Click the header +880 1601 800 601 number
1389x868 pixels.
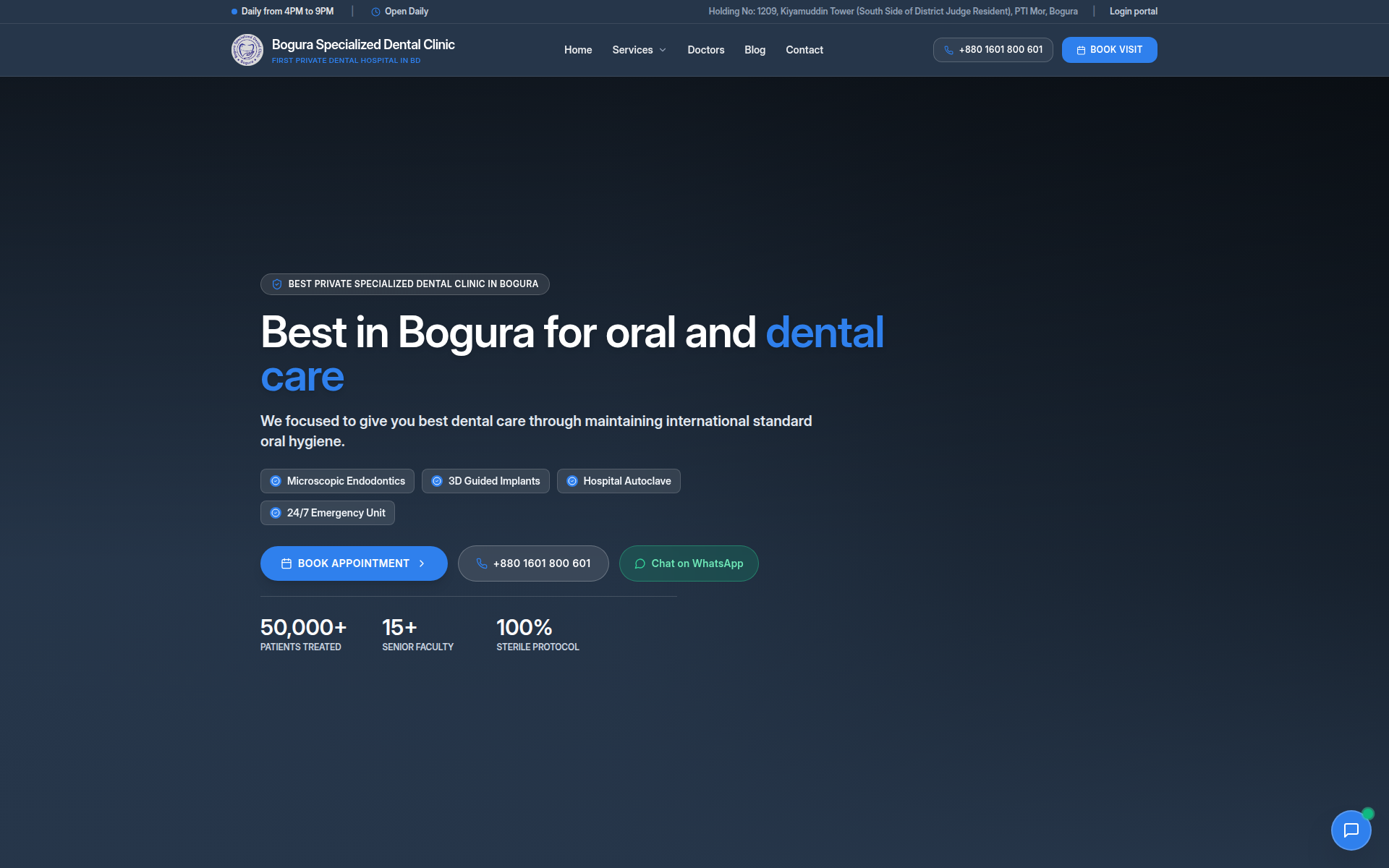pyautogui.click(x=1001, y=50)
